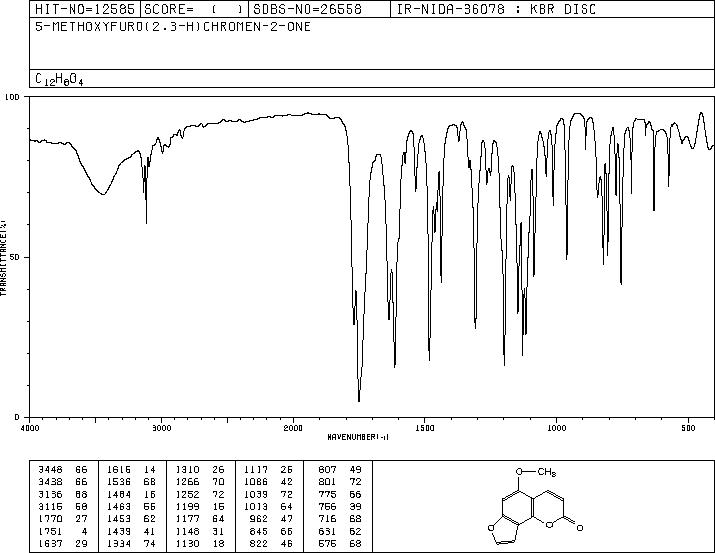The image size is (715, 553).
Task: Click the TRANSMITTANCE axis title
Action: 3,258
